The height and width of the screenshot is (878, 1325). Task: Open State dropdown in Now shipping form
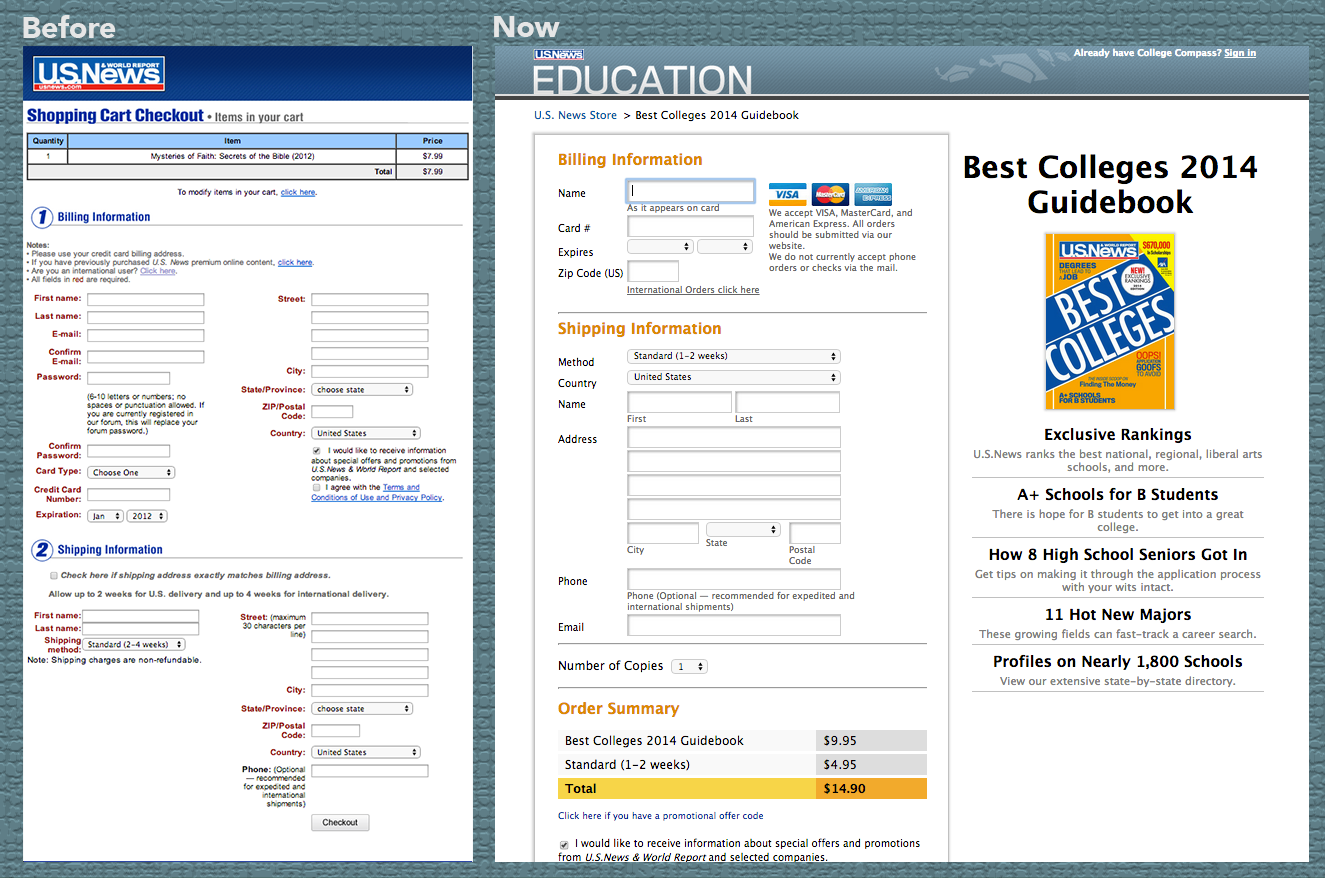[x=743, y=529]
